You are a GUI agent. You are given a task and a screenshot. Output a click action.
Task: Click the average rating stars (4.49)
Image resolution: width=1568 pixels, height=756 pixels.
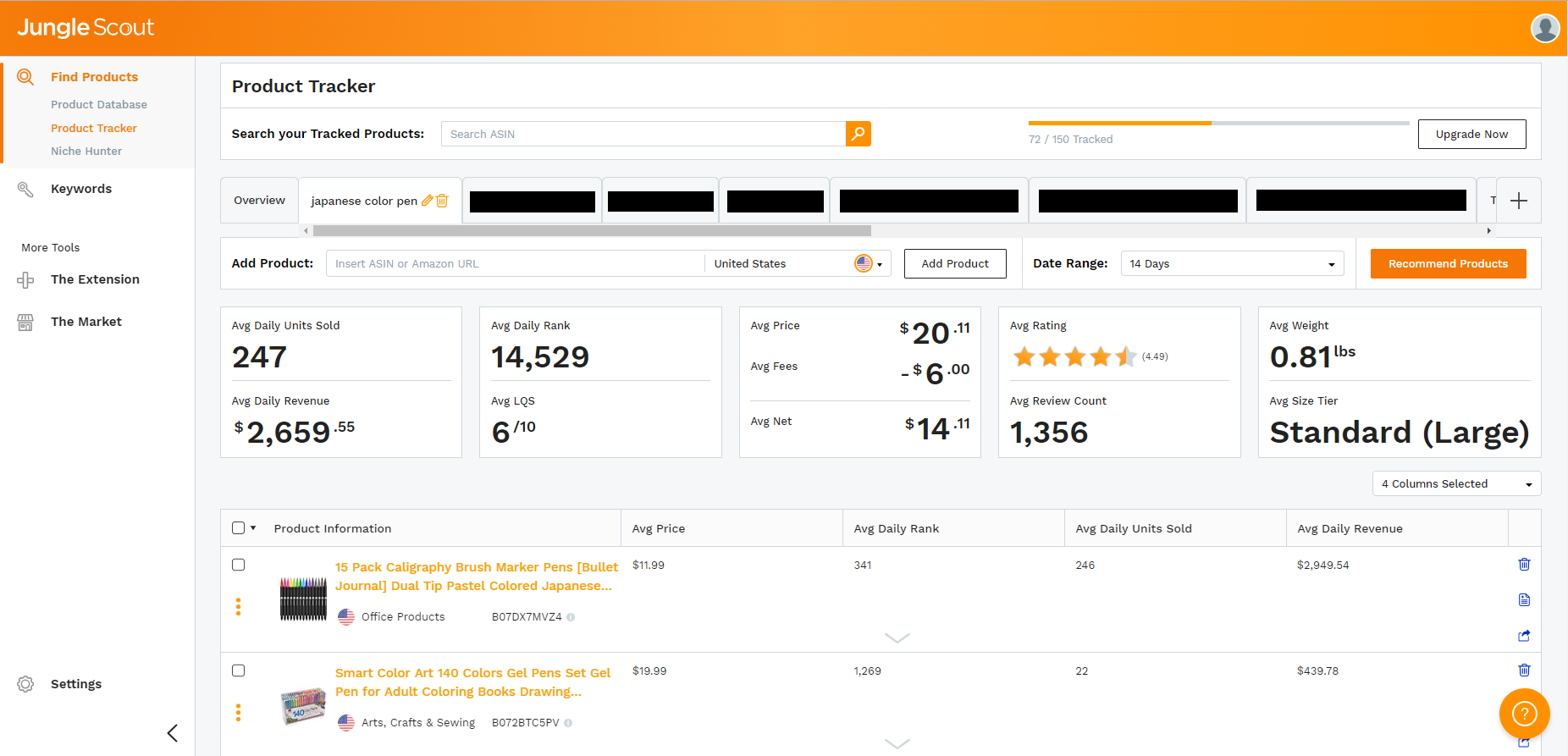(x=1075, y=356)
